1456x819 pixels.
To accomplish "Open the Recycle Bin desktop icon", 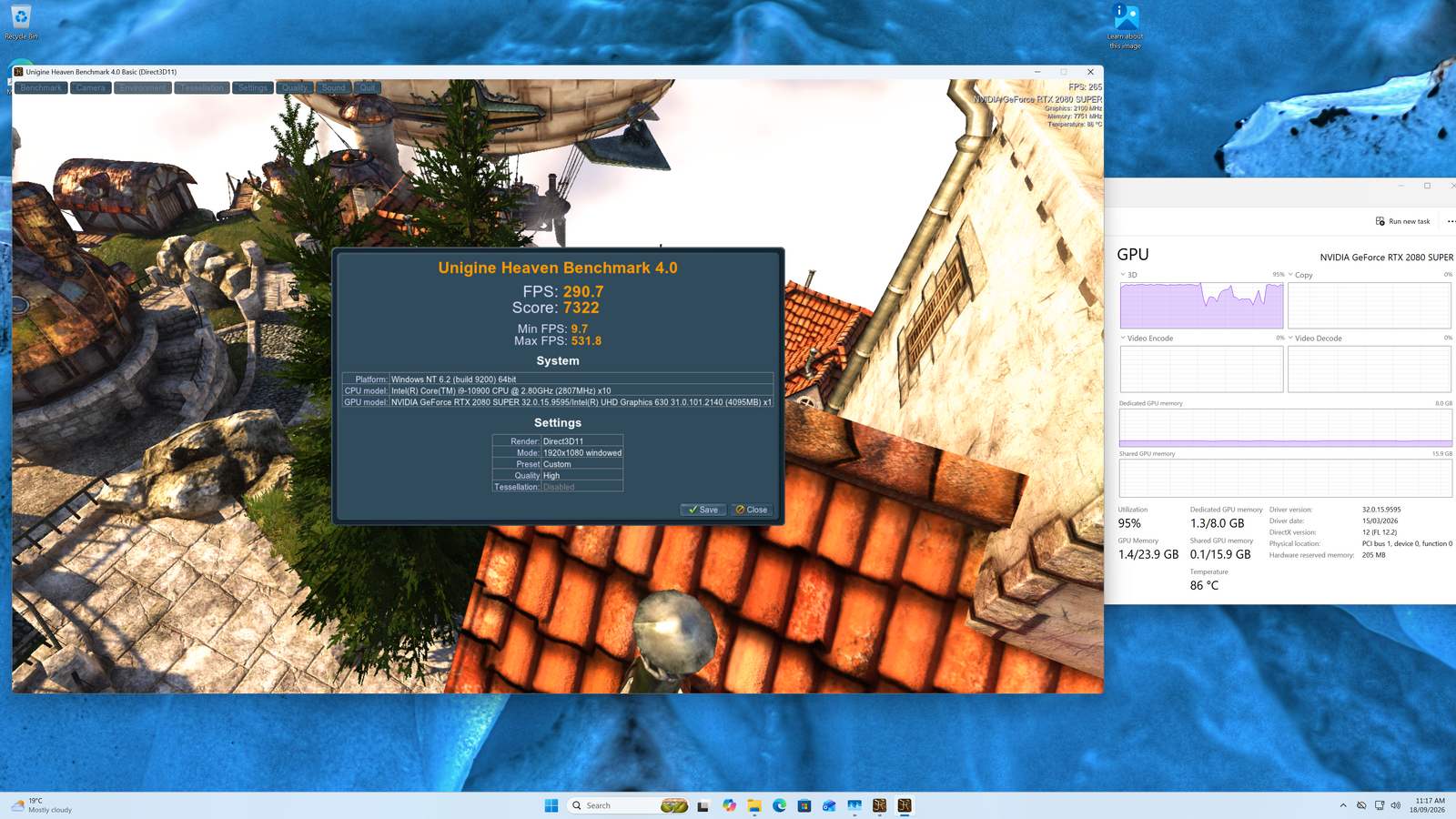I will tap(21, 22).
